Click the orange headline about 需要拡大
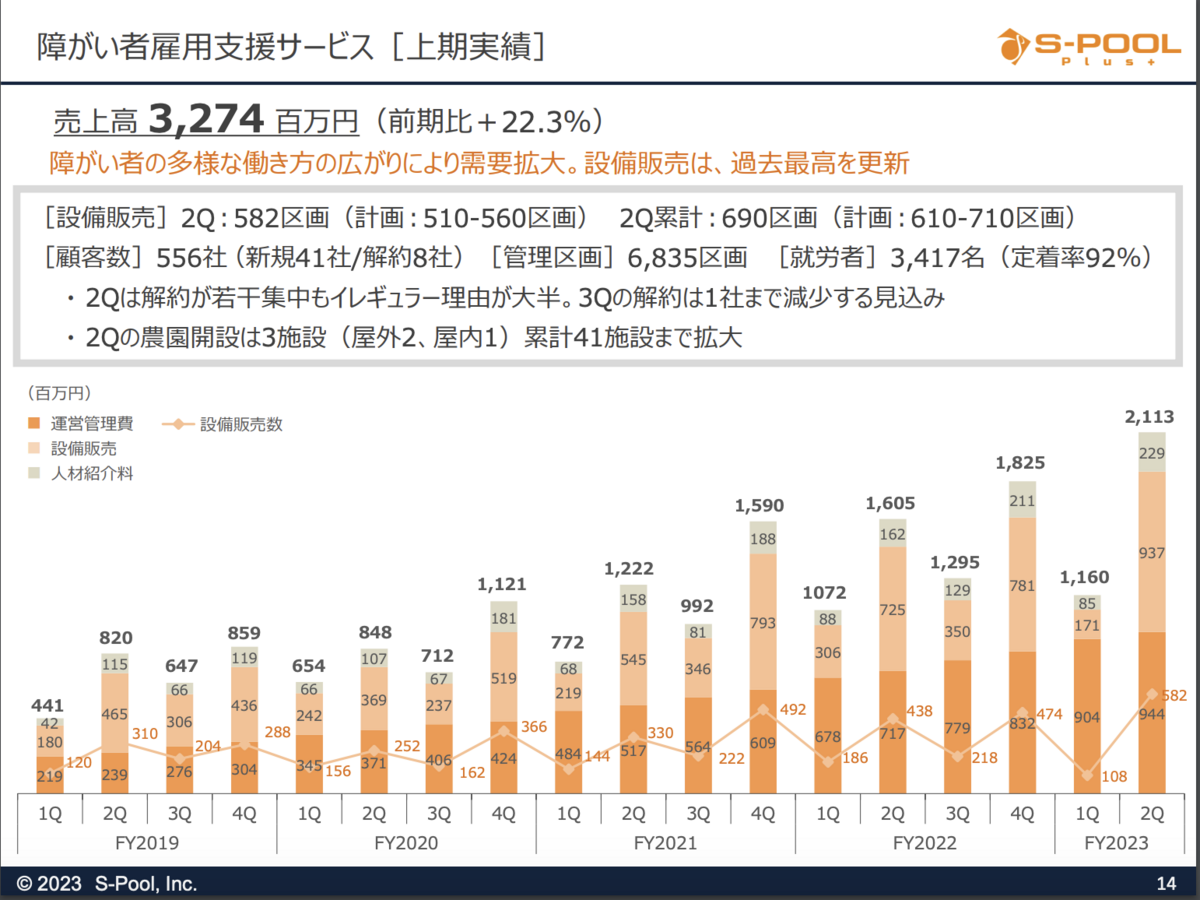The height and width of the screenshot is (900, 1200). [479, 163]
